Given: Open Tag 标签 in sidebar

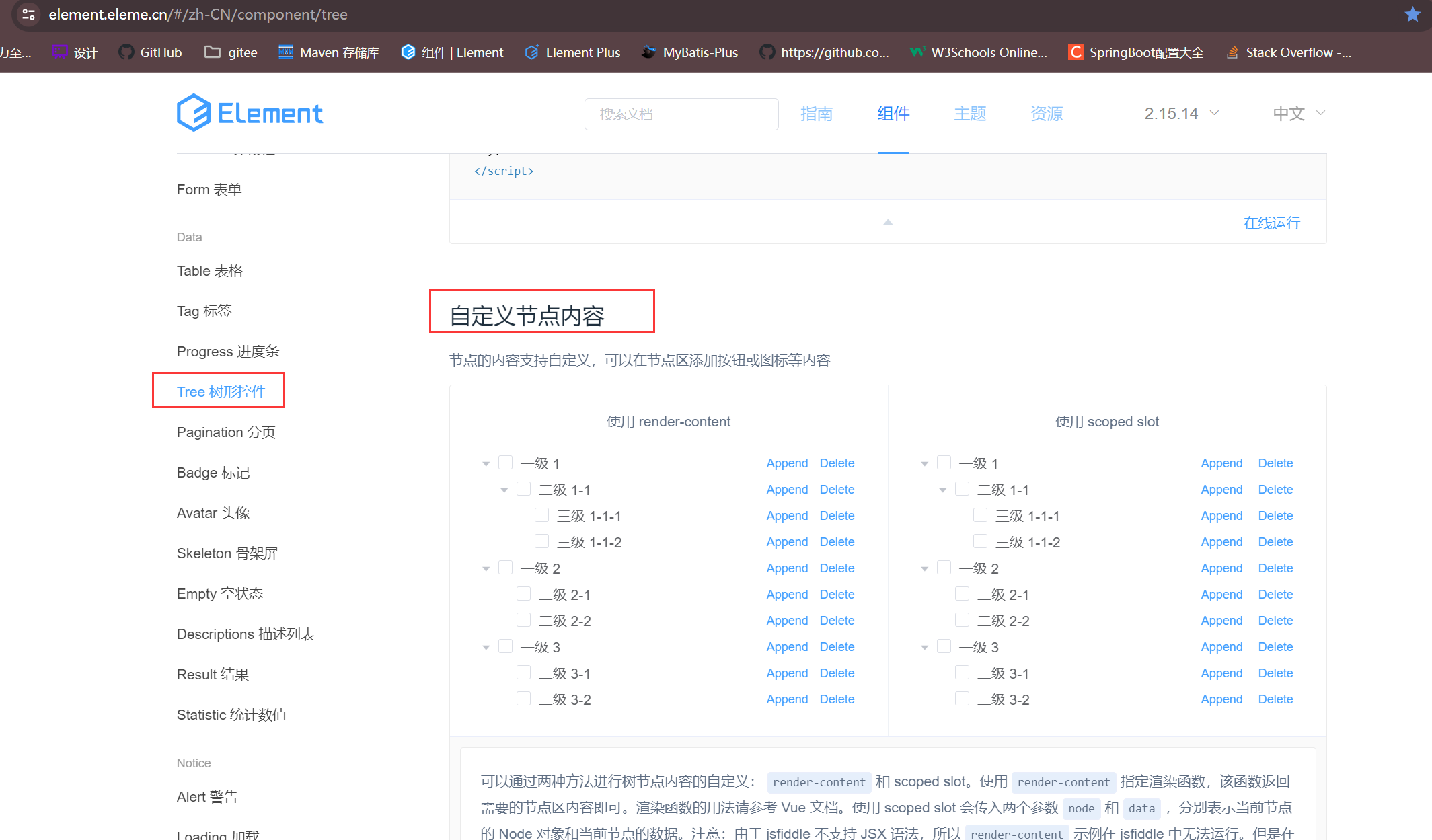Looking at the screenshot, I should [204, 311].
